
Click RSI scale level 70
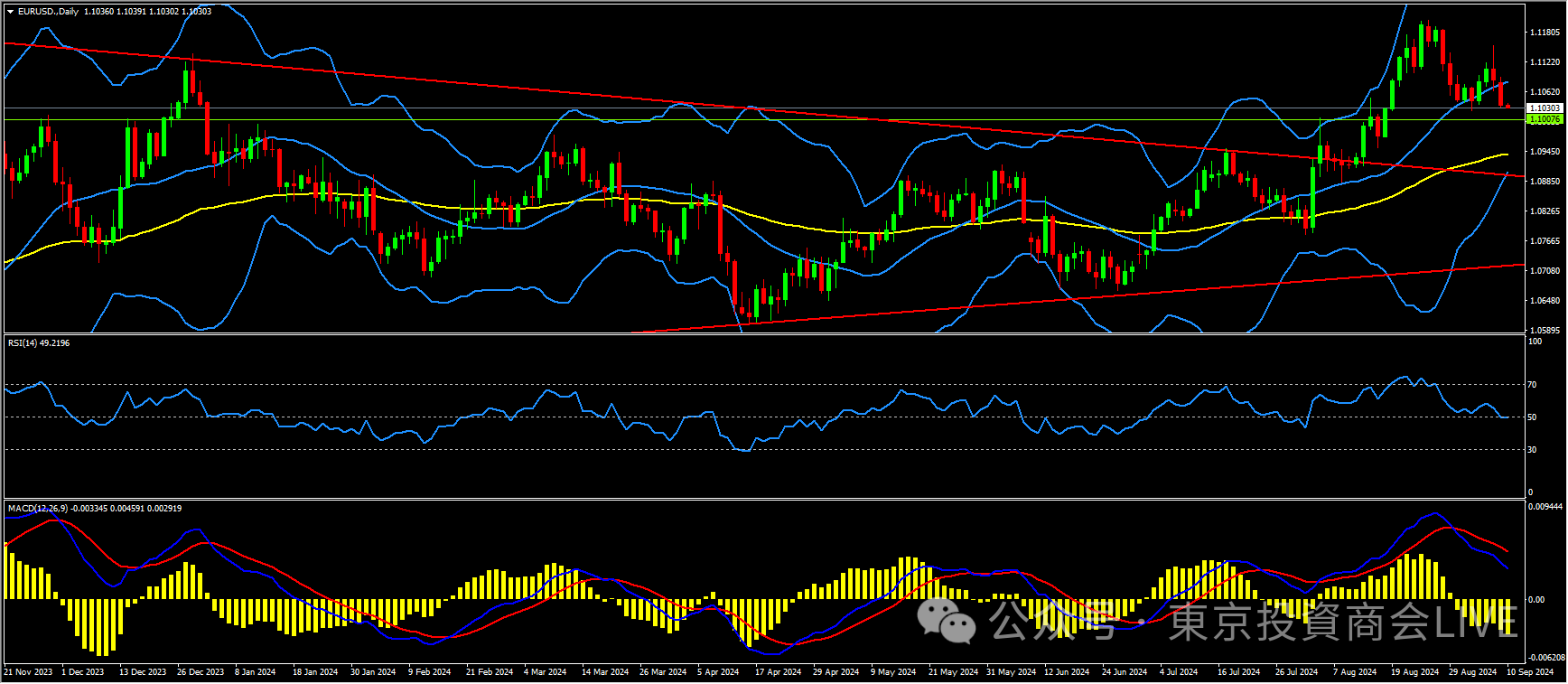click(x=1532, y=385)
